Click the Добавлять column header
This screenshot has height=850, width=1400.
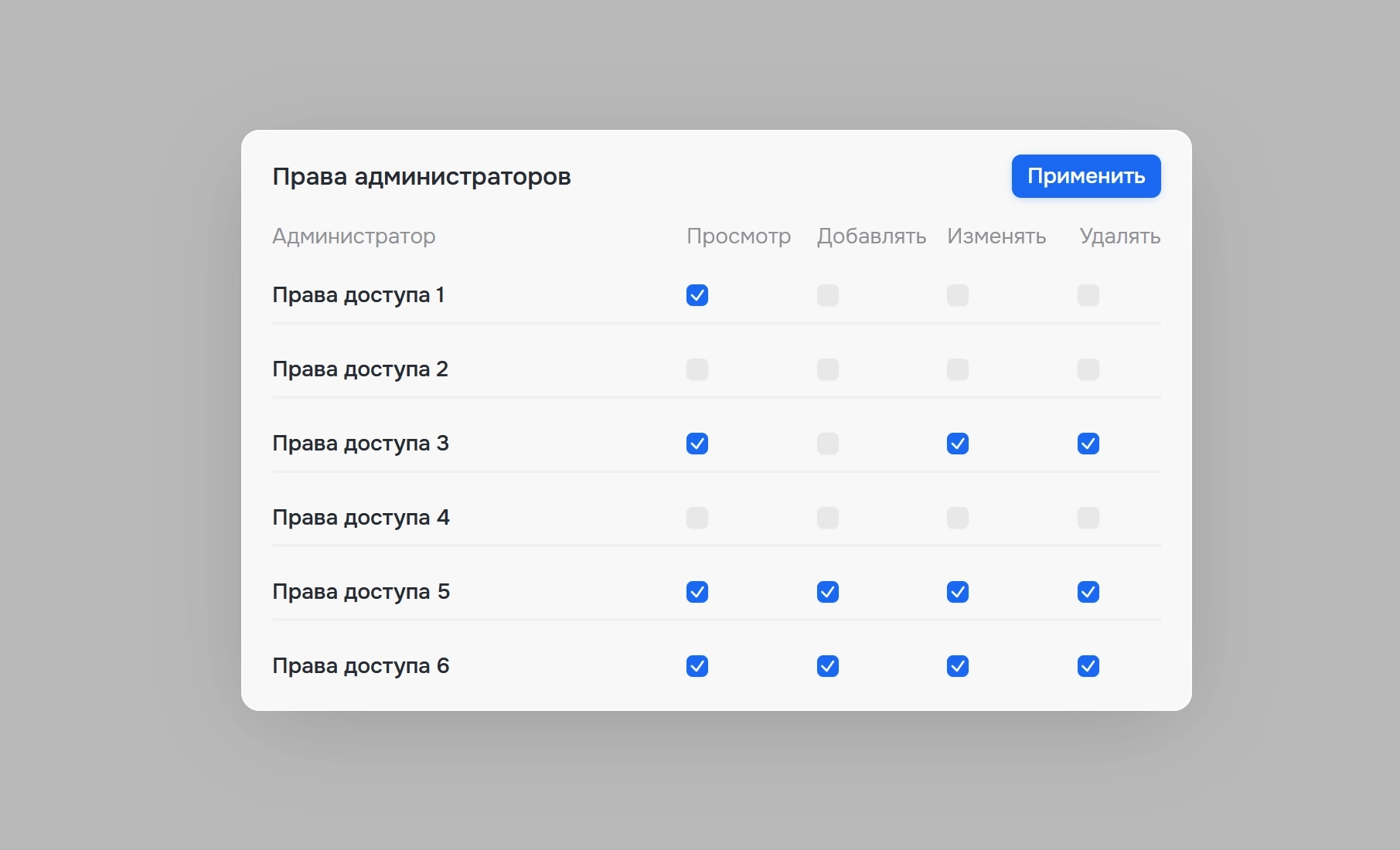[872, 236]
